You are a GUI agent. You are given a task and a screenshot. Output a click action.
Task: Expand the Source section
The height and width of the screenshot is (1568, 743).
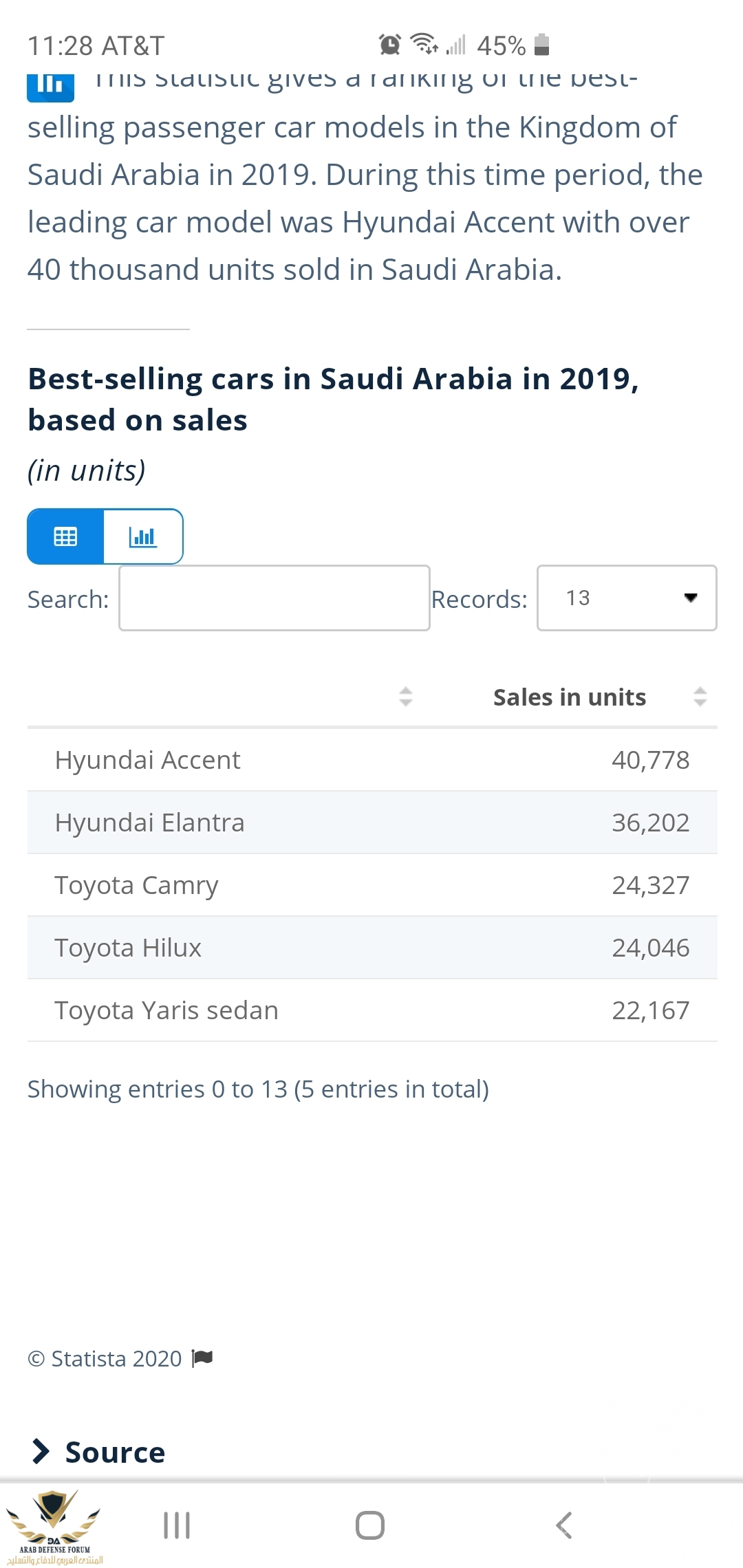98,1452
